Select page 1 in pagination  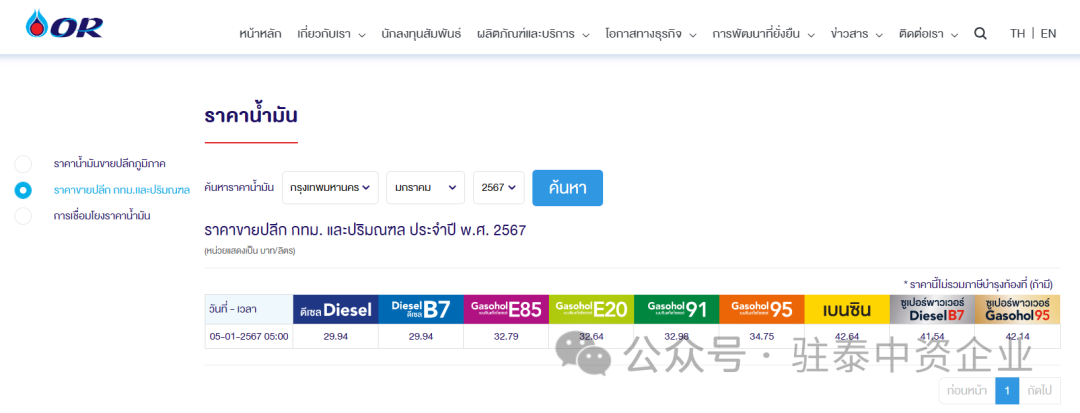[1006, 391]
